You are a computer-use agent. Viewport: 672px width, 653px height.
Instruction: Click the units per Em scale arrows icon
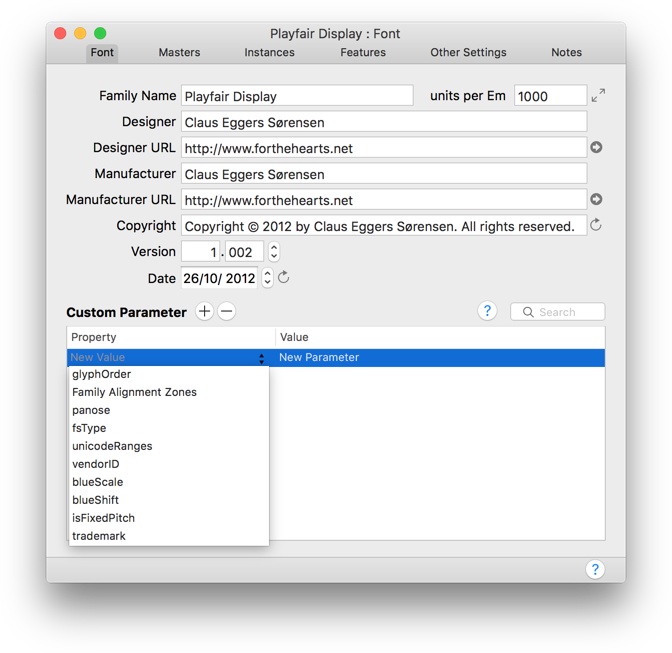click(x=598, y=95)
